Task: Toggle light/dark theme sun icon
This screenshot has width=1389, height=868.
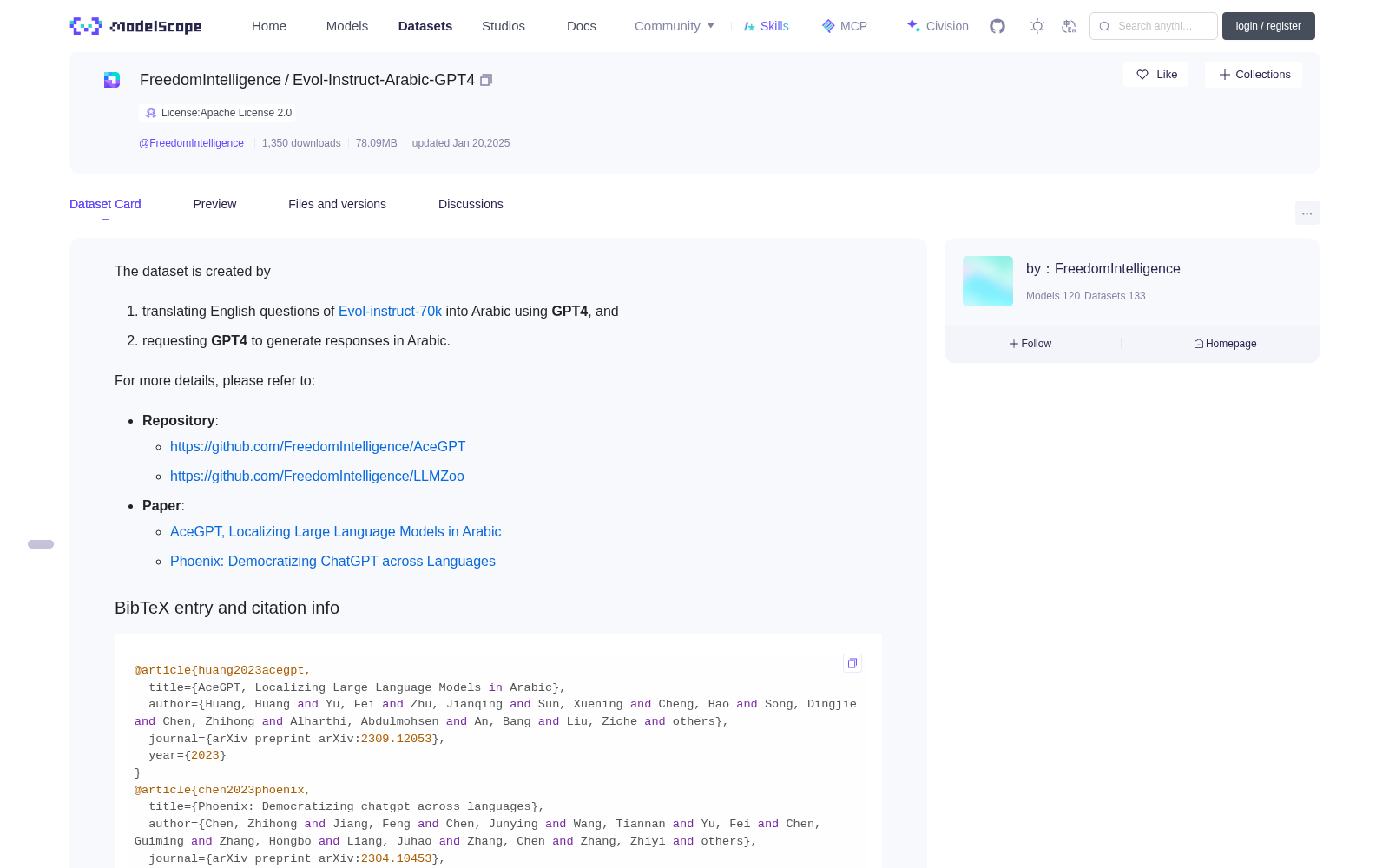Action: pos(1037,26)
